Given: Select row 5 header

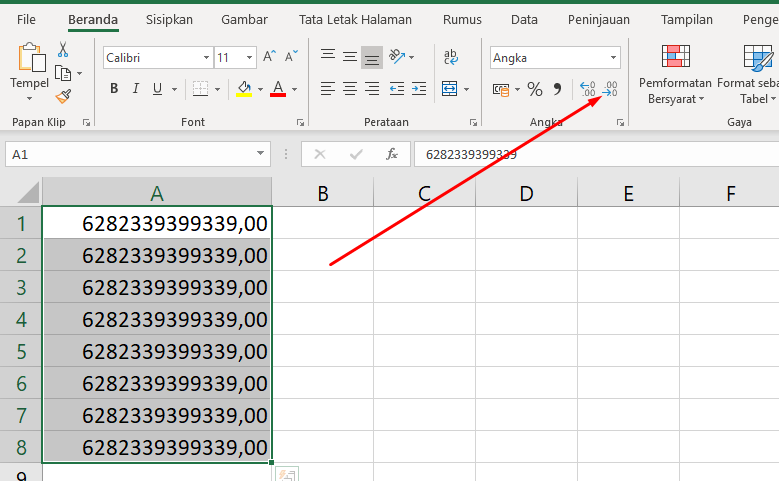Looking at the screenshot, I should click(x=21, y=351).
